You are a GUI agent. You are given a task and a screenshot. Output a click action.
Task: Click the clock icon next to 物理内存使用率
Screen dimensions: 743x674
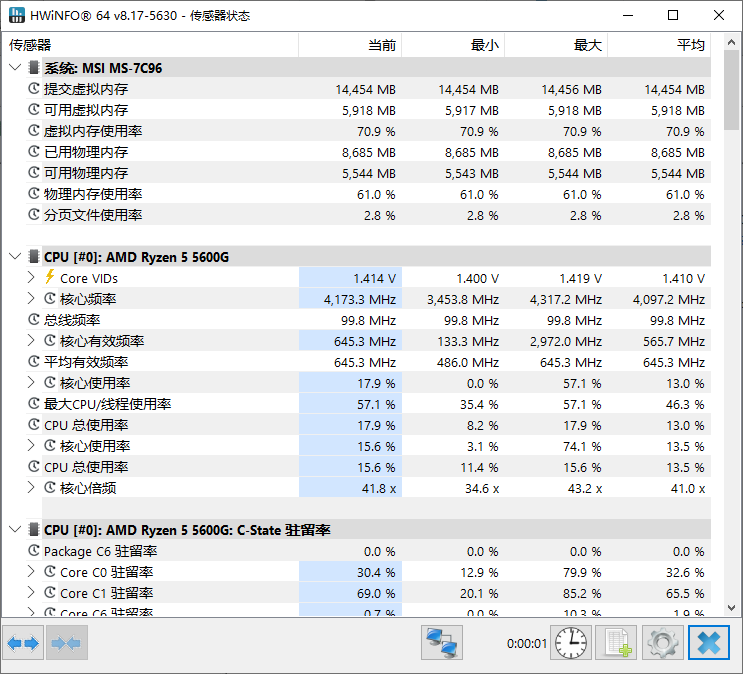(x=34, y=193)
